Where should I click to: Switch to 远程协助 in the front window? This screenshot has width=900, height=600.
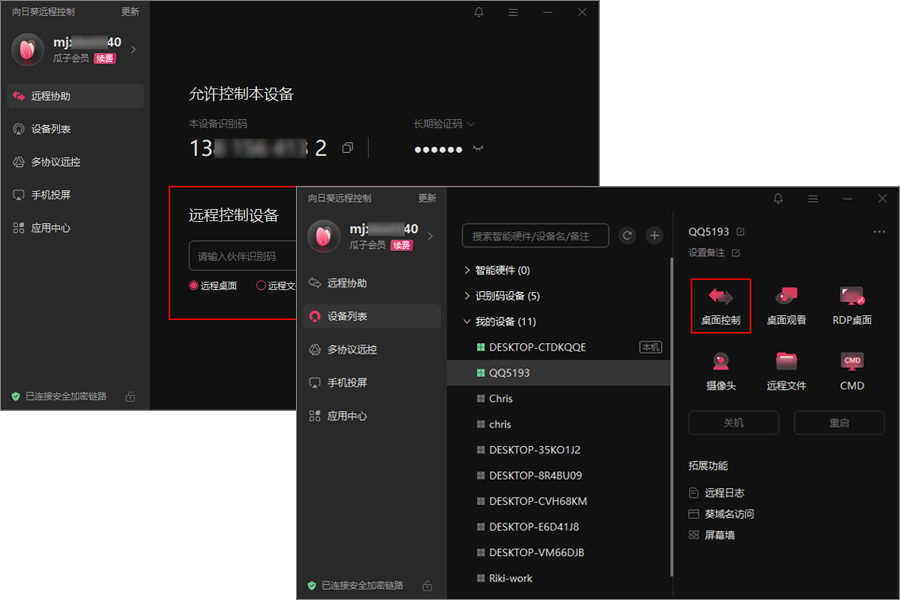point(371,283)
